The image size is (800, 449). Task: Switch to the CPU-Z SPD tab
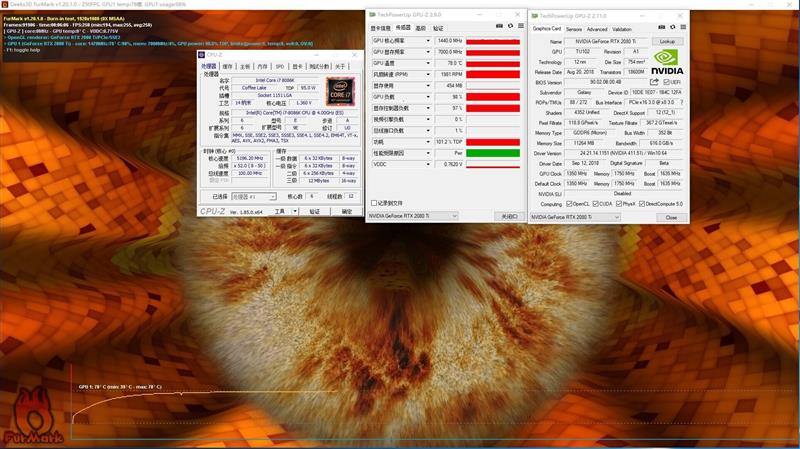[x=280, y=67]
